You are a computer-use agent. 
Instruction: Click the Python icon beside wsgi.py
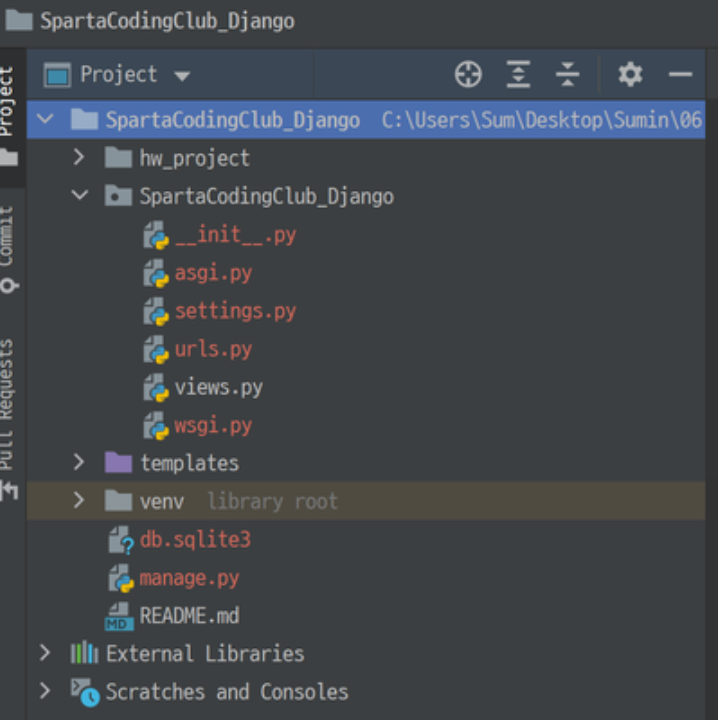click(156, 426)
